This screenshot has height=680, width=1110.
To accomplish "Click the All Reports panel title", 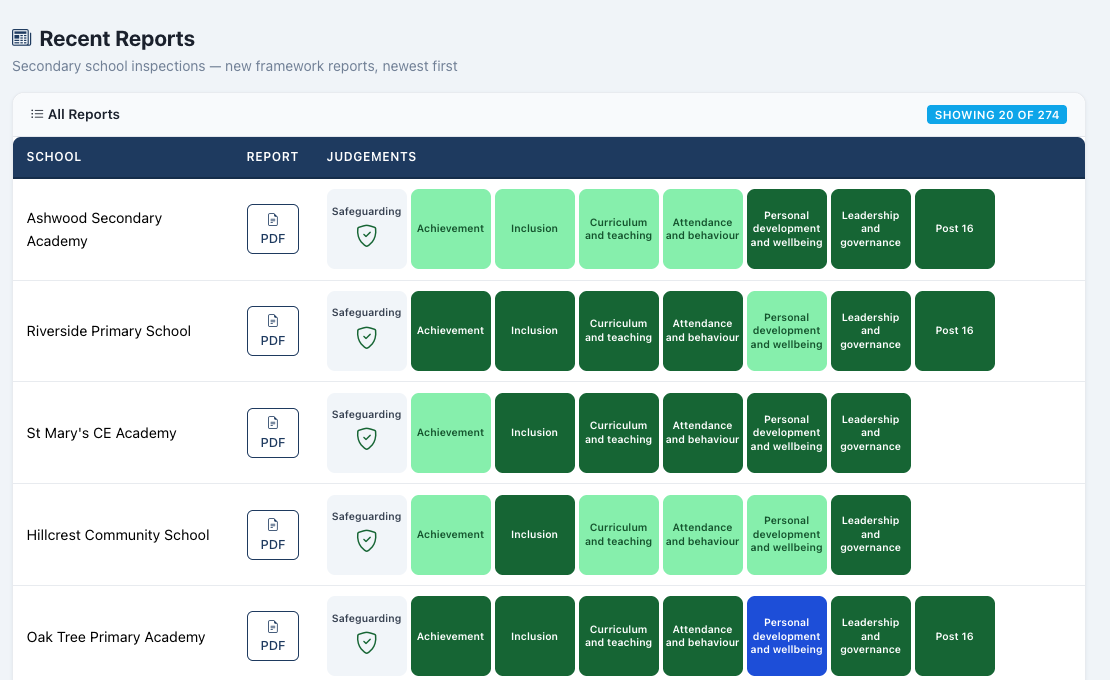I will pos(84,115).
